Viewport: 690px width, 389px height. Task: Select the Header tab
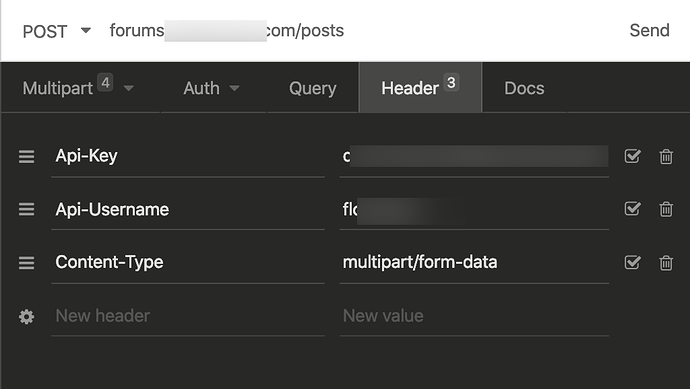tap(420, 88)
